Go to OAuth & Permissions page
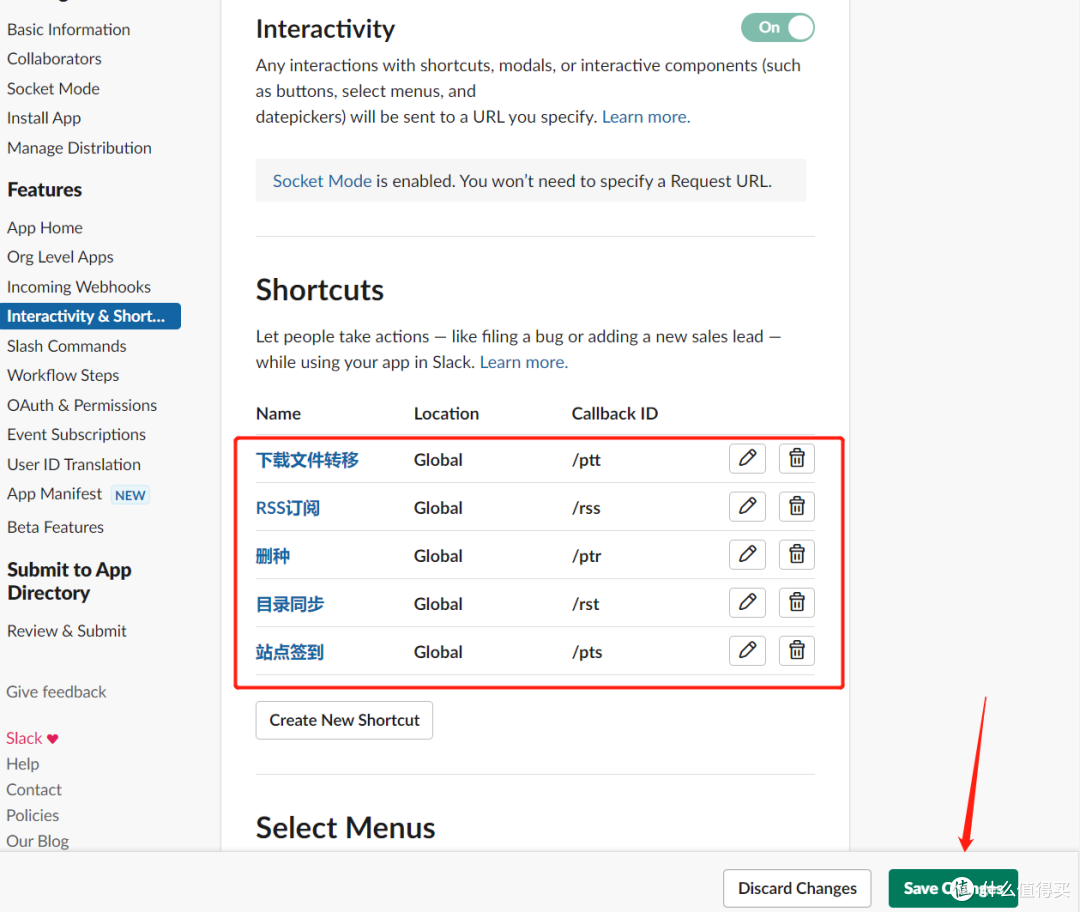 pos(82,405)
